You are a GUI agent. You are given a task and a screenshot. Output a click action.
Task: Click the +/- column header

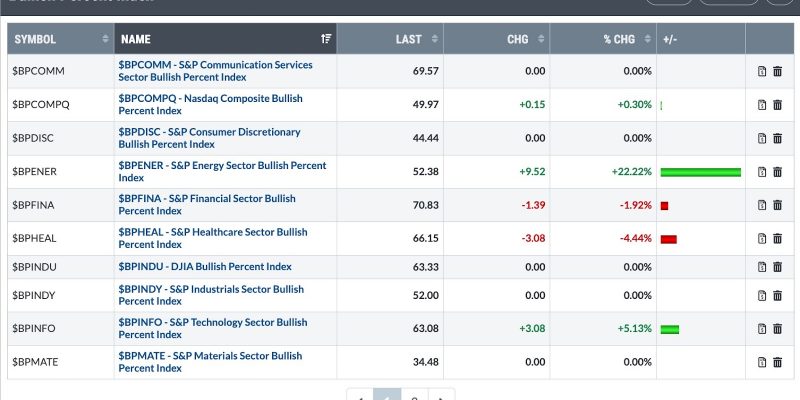[701, 39]
